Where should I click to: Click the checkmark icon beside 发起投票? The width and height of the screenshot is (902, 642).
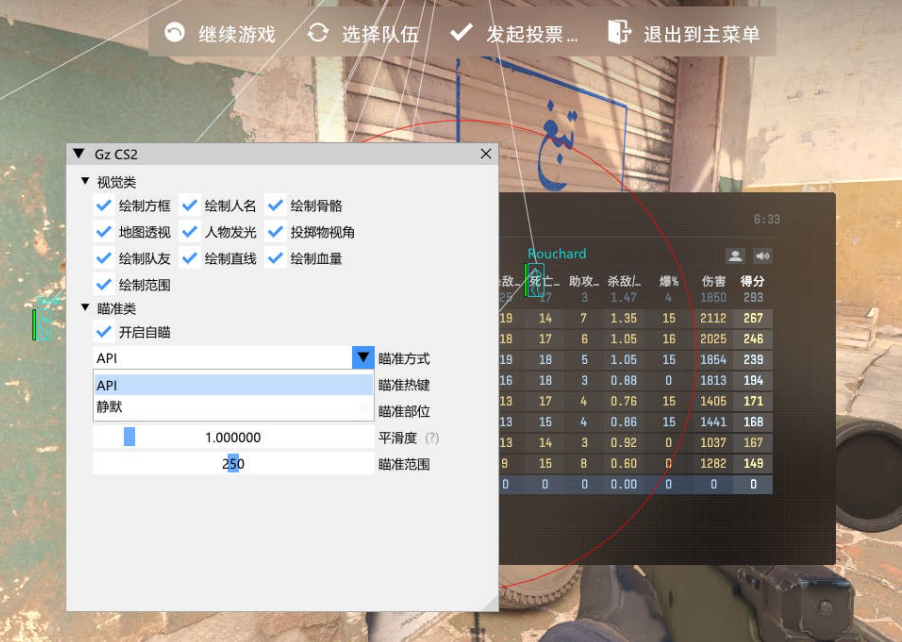coord(461,33)
